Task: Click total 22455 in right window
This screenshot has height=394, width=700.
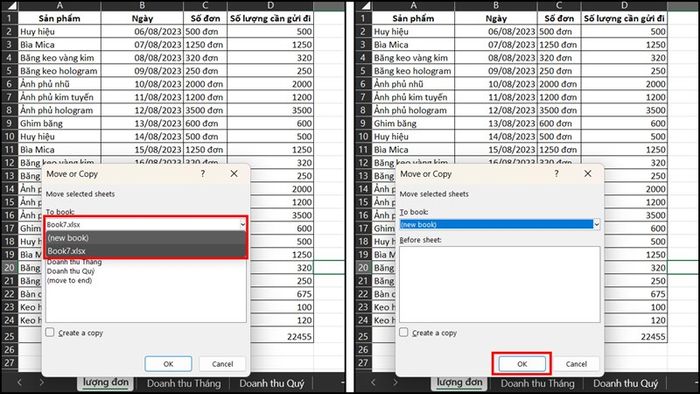Action: click(x=624, y=336)
